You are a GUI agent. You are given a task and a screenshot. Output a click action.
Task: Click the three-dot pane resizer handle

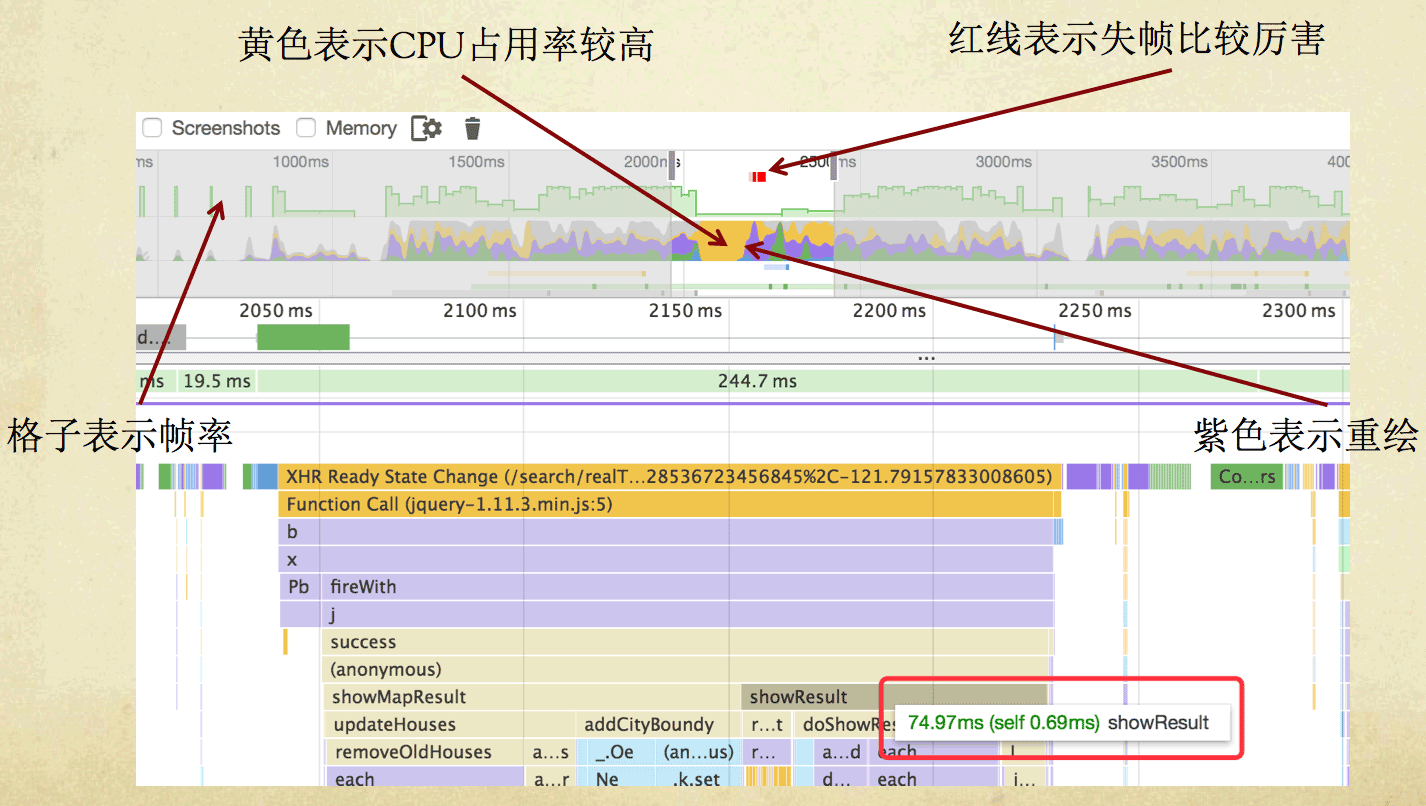[x=927, y=356]
